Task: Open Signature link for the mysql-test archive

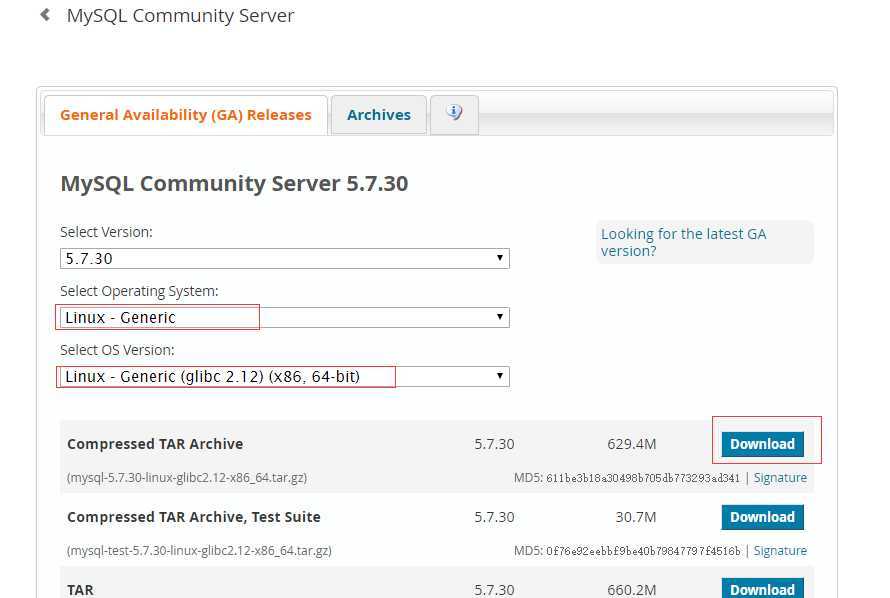Action: coord(780,551)
